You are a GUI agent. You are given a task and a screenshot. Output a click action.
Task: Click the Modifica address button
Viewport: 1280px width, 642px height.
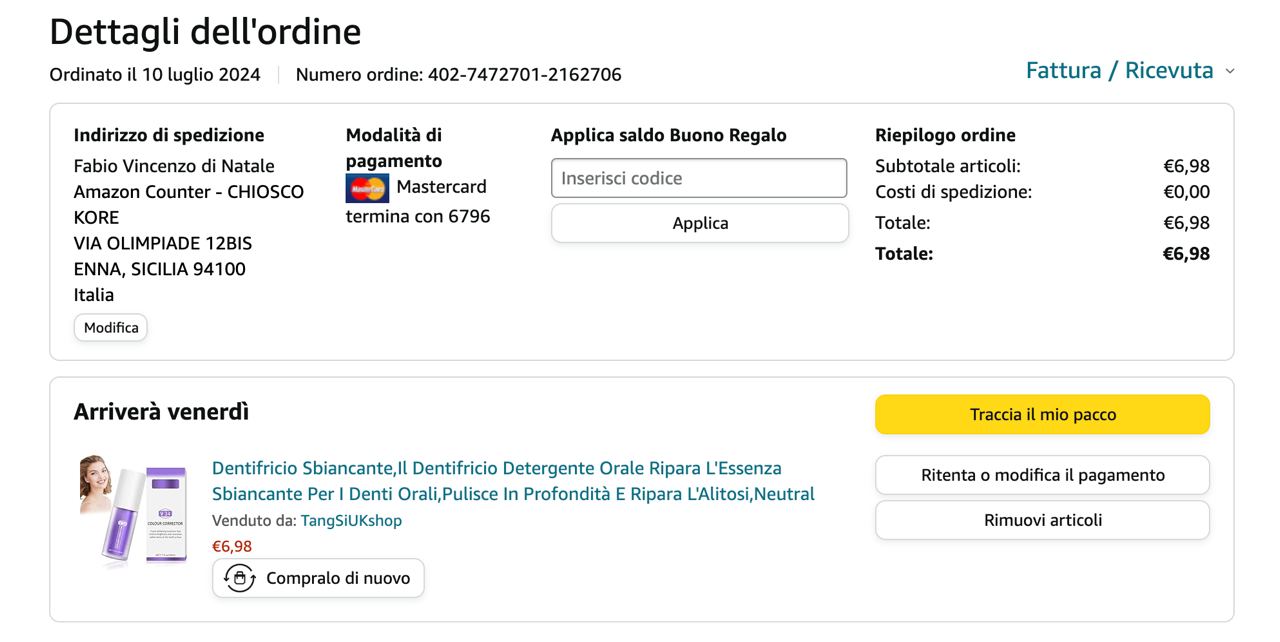tap(111, 327)
